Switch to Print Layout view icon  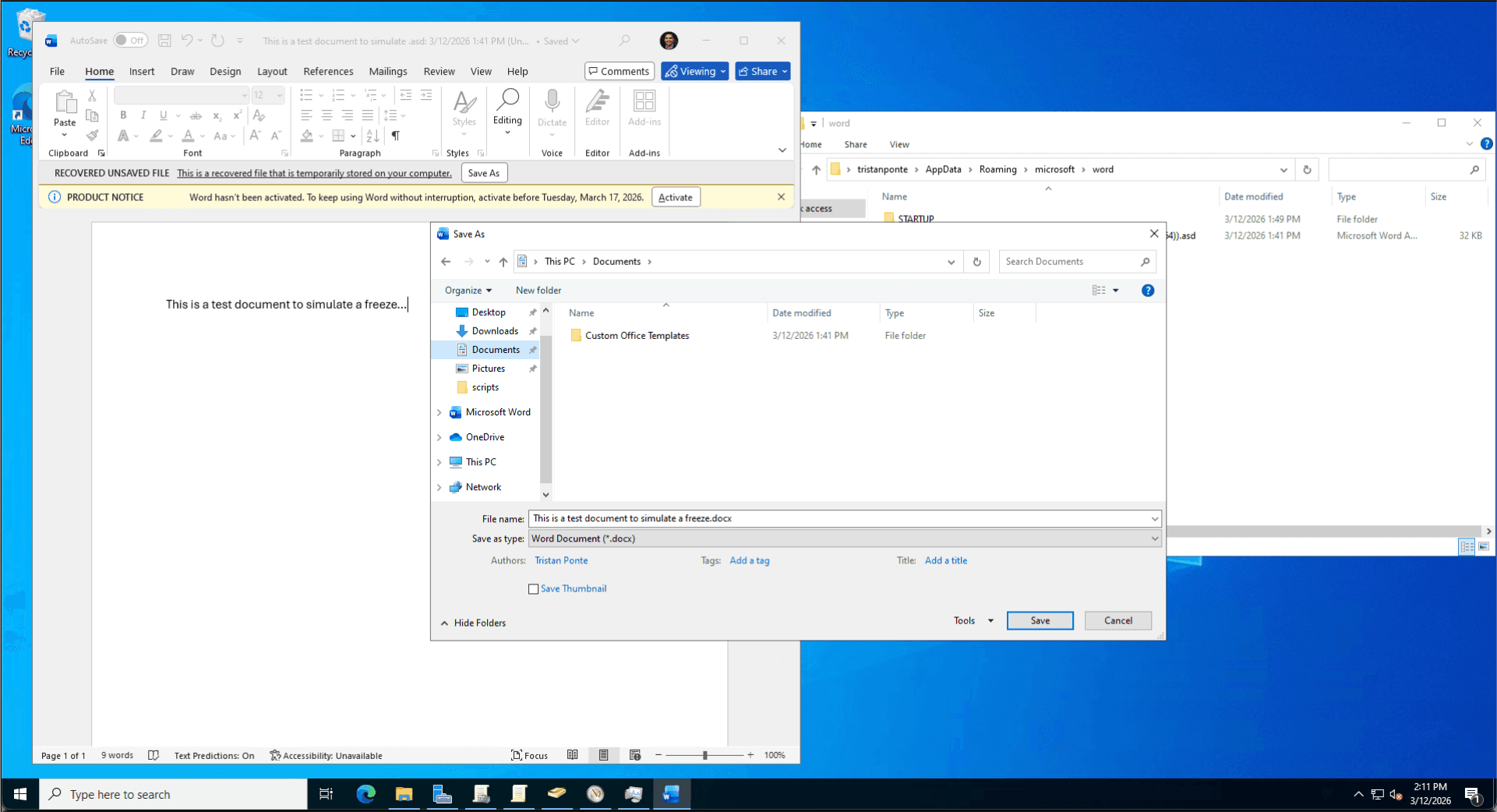tap(603, 755)
